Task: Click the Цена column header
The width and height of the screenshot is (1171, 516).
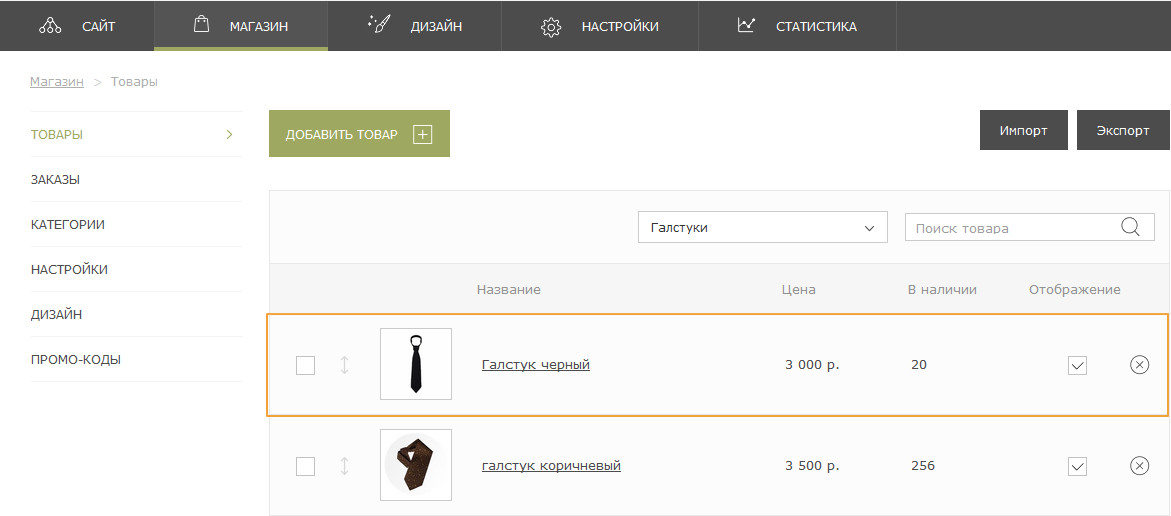Action: pyautogui.click(x=798, y=289)
